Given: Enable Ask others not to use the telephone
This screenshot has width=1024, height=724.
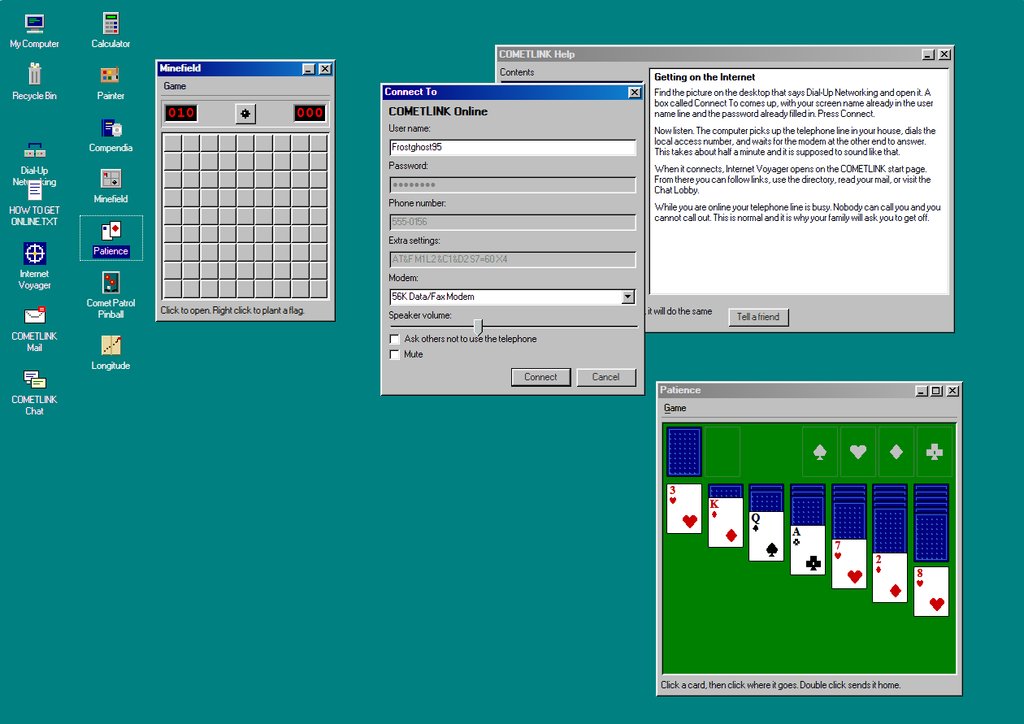Looking at the screenshot, I should [394, 339].
